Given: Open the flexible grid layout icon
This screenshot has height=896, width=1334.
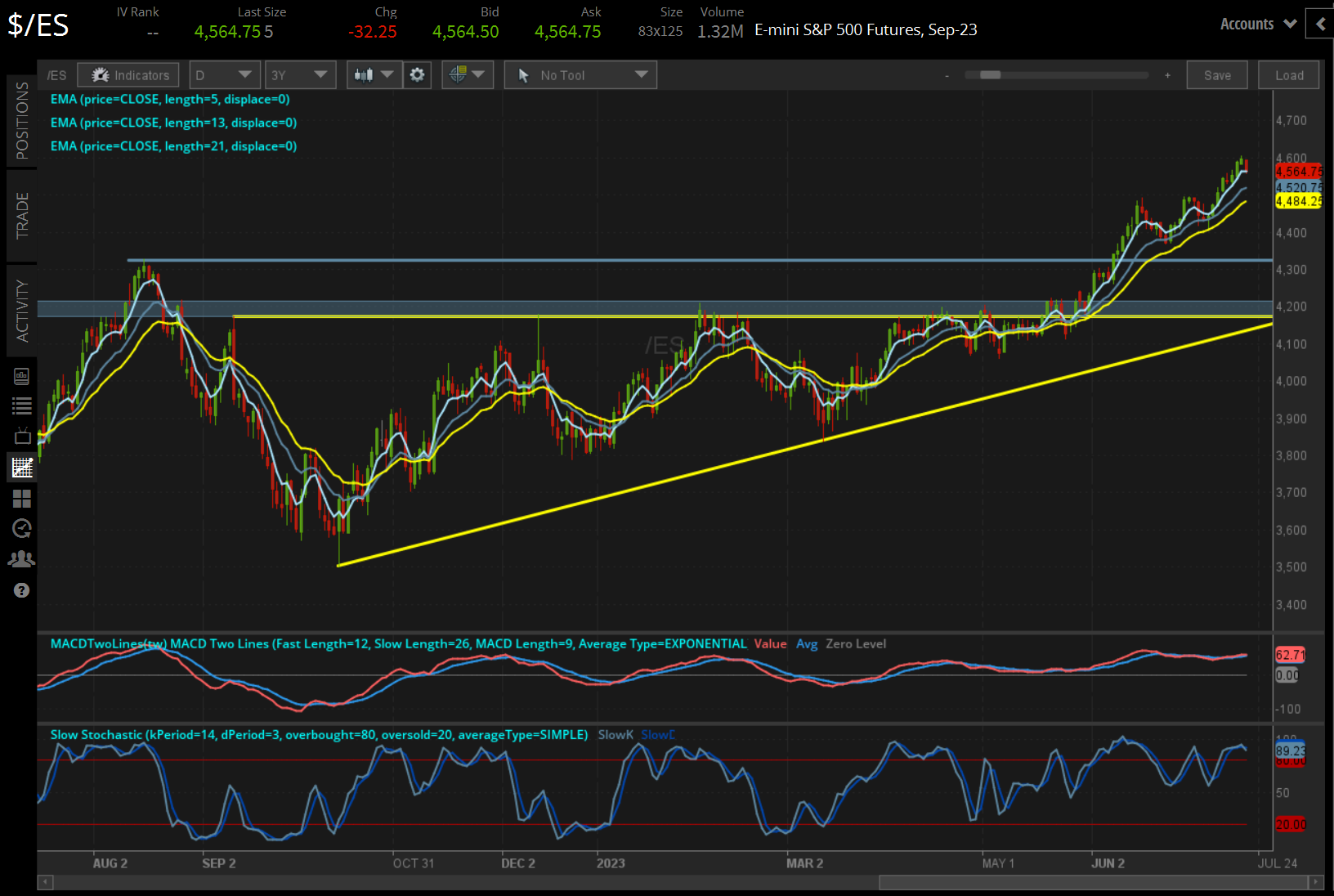Looking at the screenshot, I should coord(22,499).
